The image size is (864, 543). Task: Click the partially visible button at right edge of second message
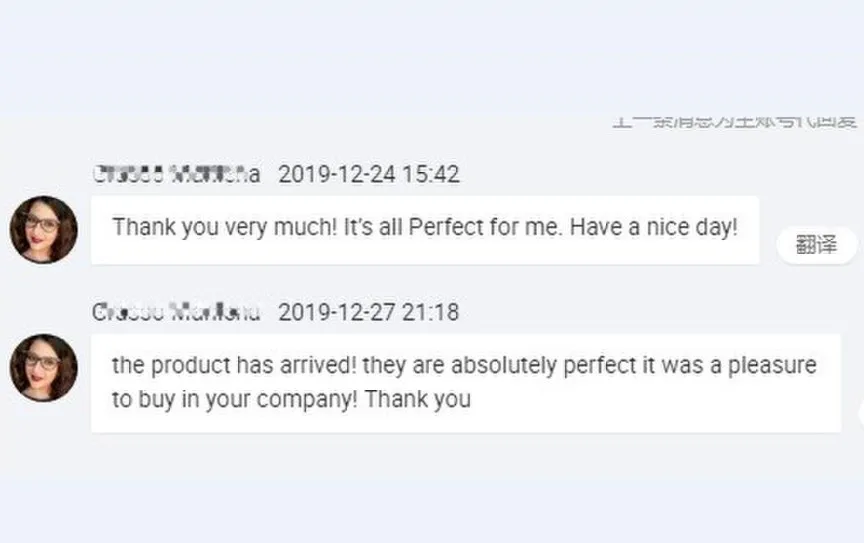[860, 410]
